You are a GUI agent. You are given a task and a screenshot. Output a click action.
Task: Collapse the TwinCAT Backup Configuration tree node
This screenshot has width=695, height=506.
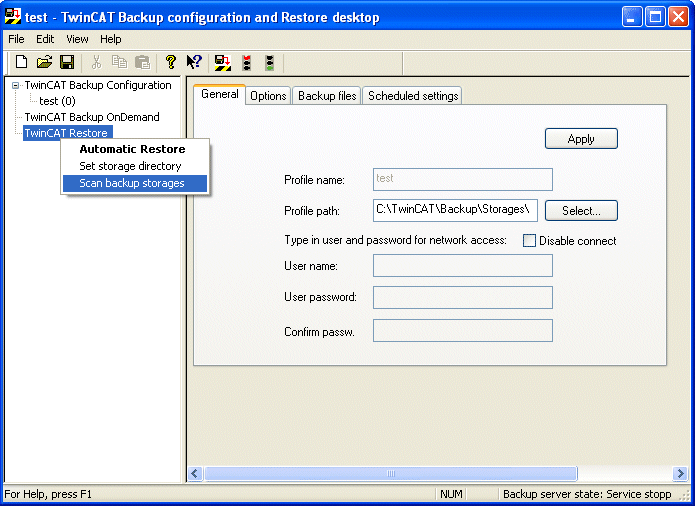16,86
